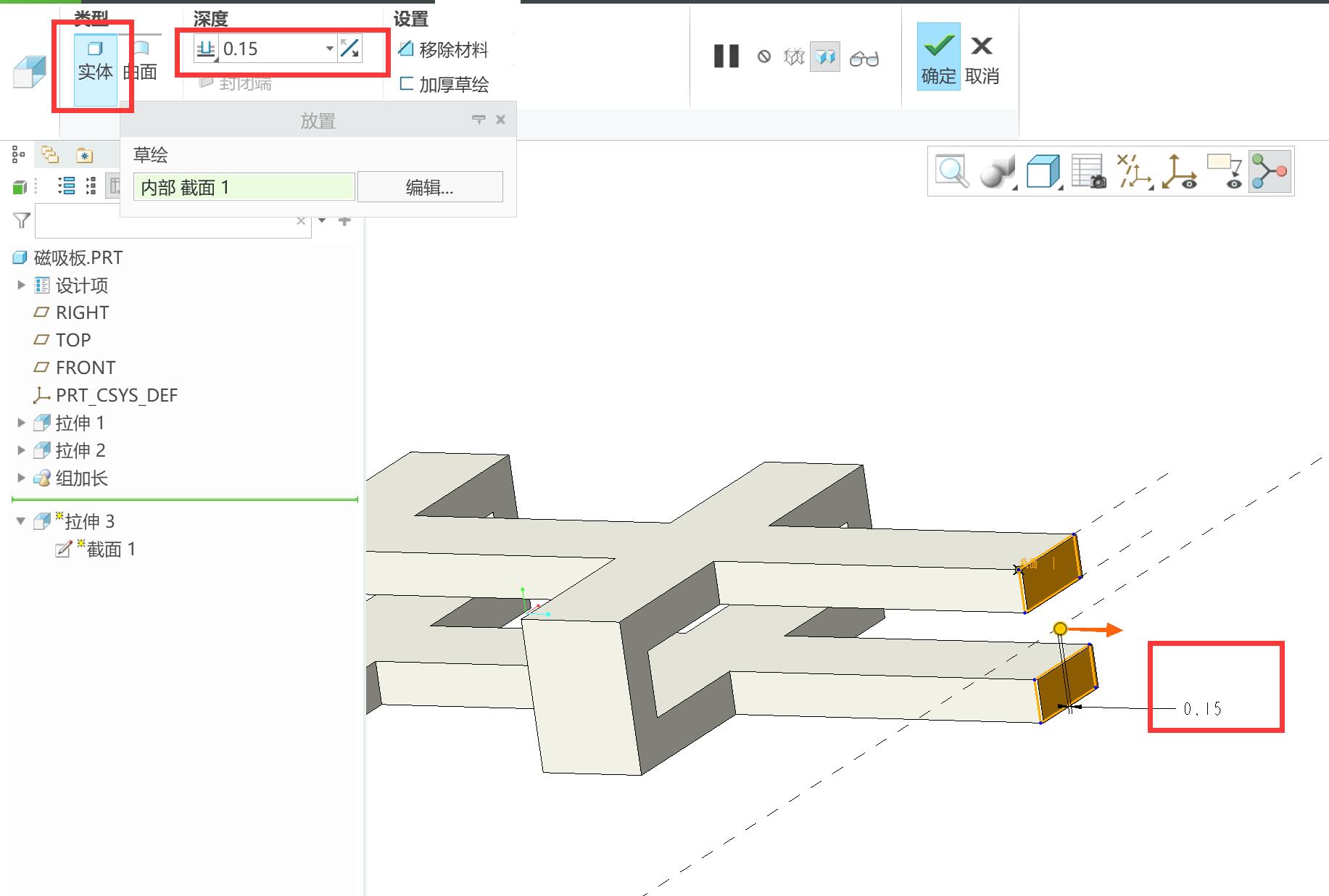This screenshot has width=1329, height=896.
Task: Select the 实体 solid type button
Action: tap(95, 69)
